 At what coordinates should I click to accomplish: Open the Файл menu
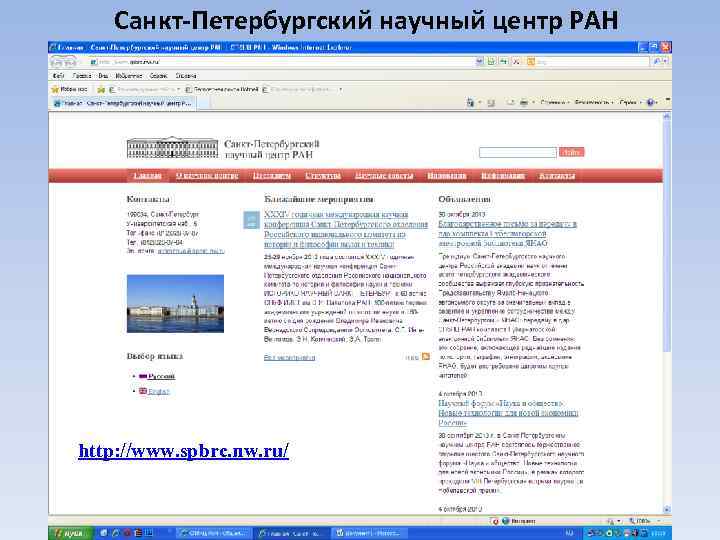pyautogui.click(x=58, y=76)
